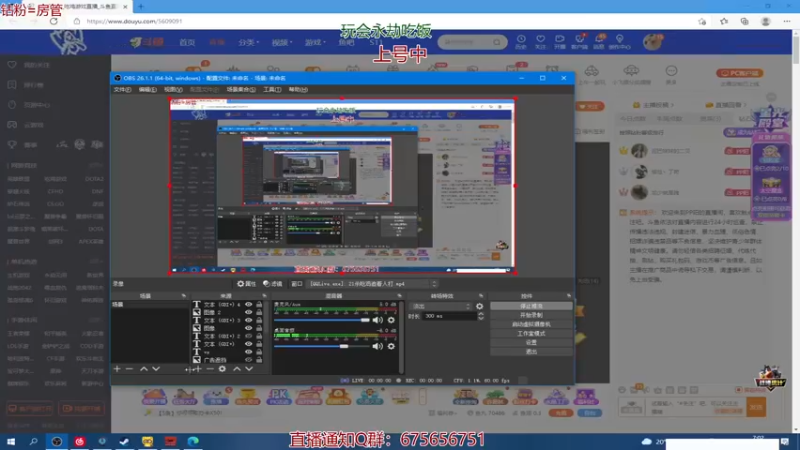Viewport: 800px width, 450px height.
Task: Open settings gear for 麦克风/Aux channel
Action: pyautogui.click(x=391, y=320)
